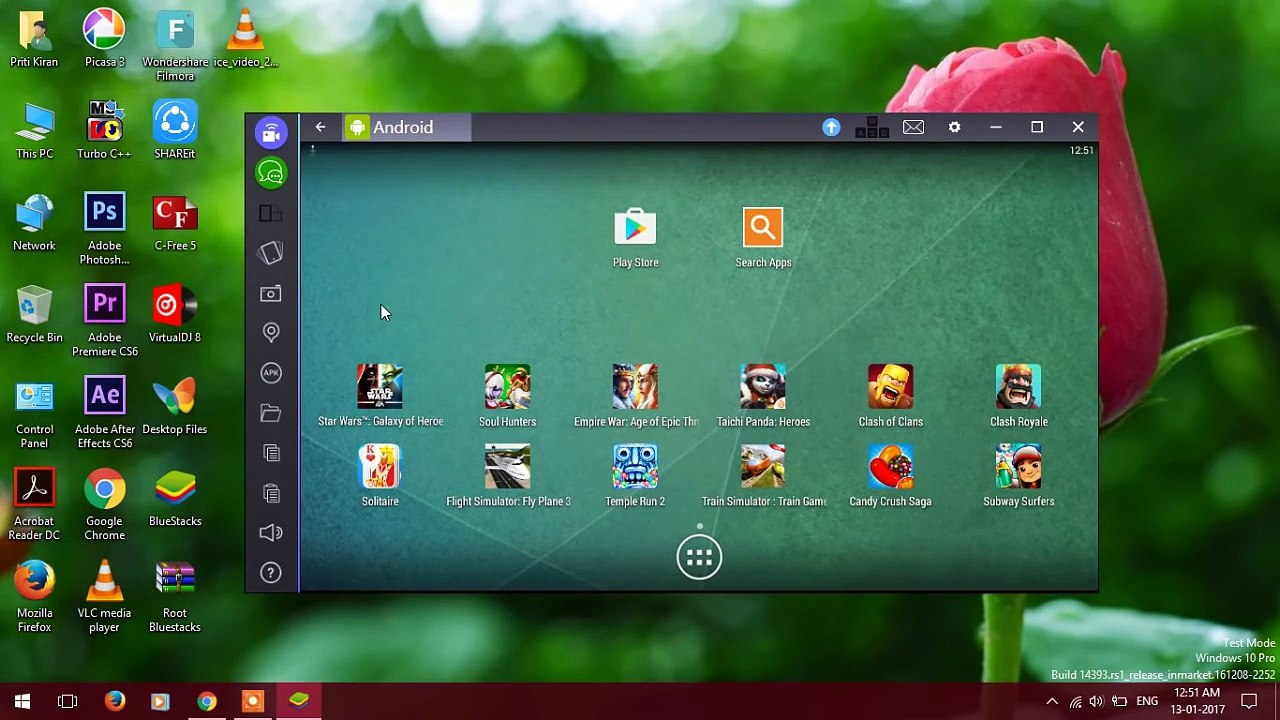Click the speaker volume icon in BlueStacks sidebar
The image size is (1280, 720).
coord(271,533)
